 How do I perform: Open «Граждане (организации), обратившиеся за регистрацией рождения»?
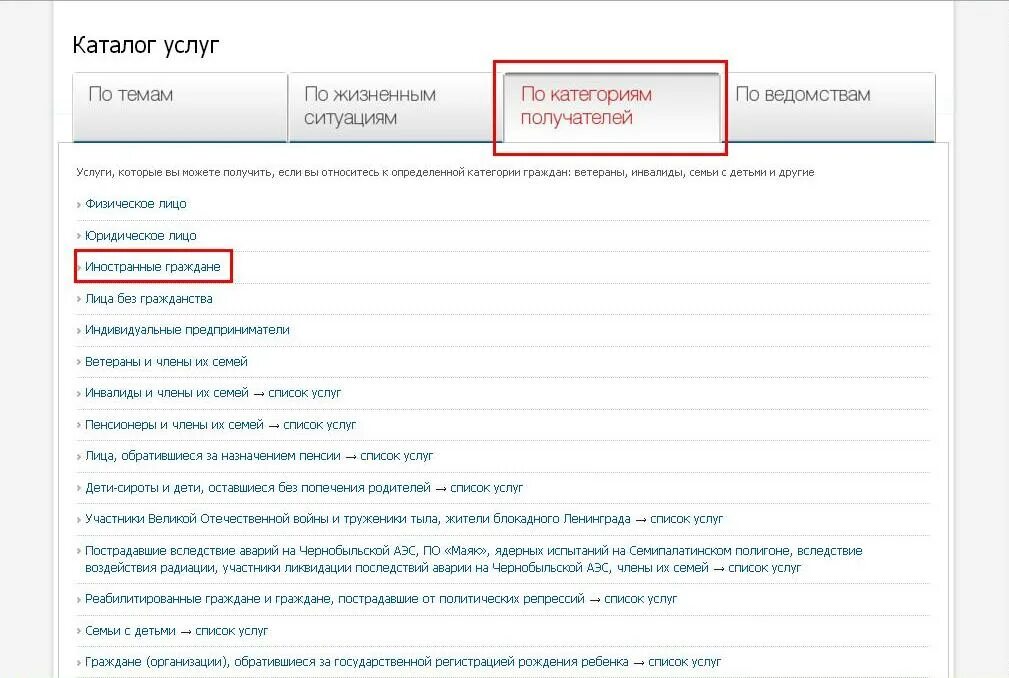(356, 661)
